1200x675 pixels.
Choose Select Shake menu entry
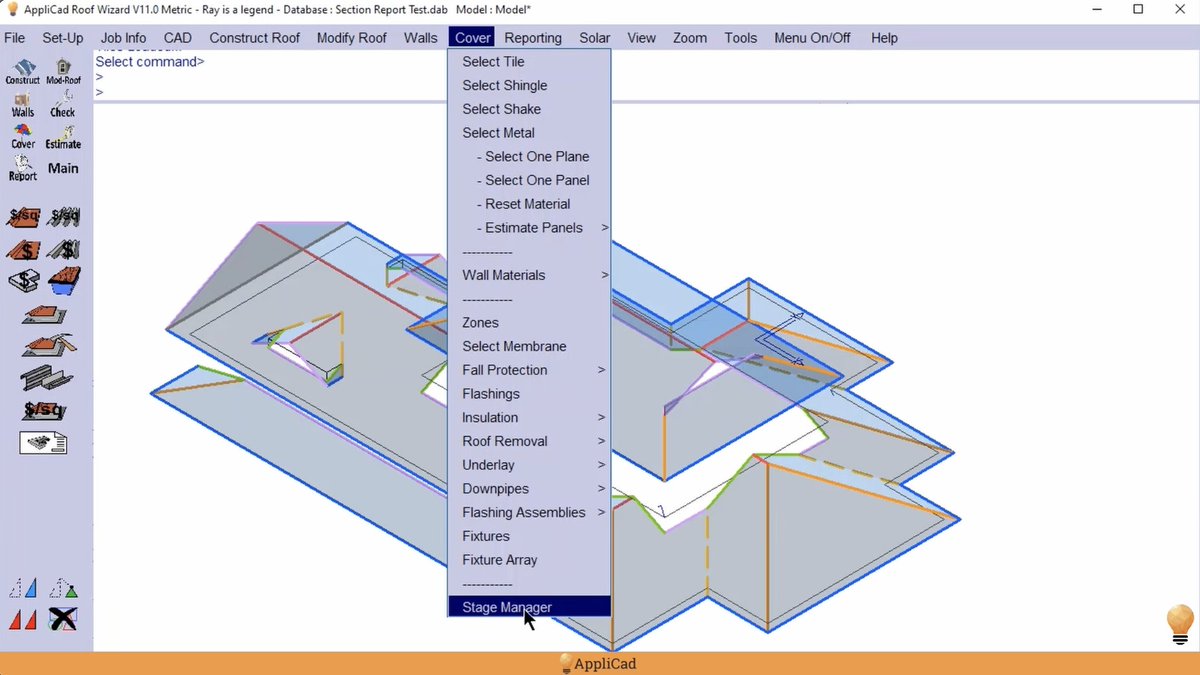[x=529, y=109]
